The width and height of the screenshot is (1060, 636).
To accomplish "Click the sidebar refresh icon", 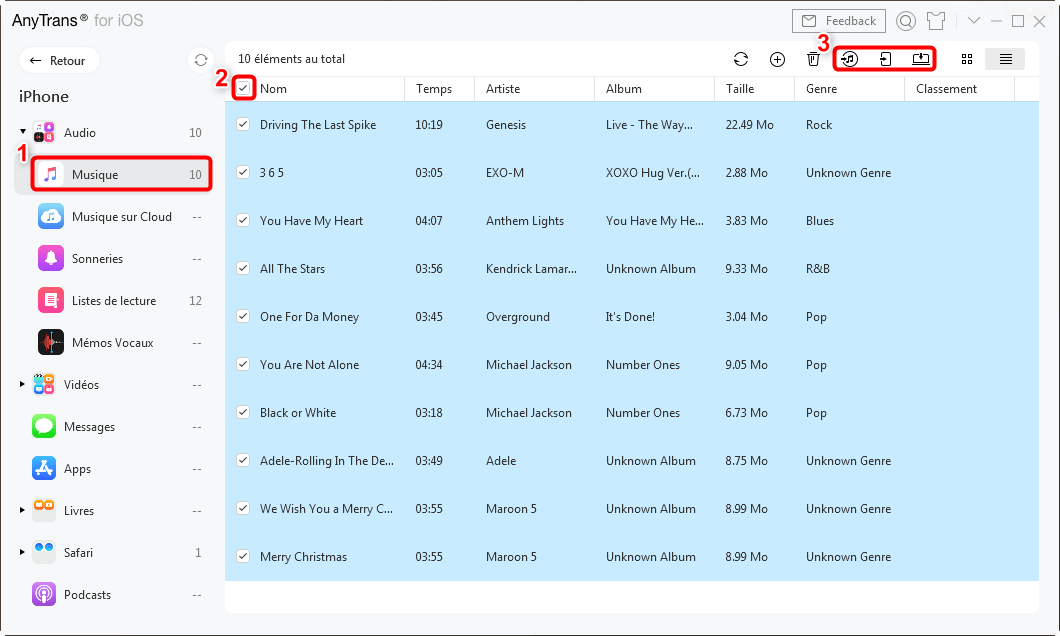I will [x=201, y=60].
